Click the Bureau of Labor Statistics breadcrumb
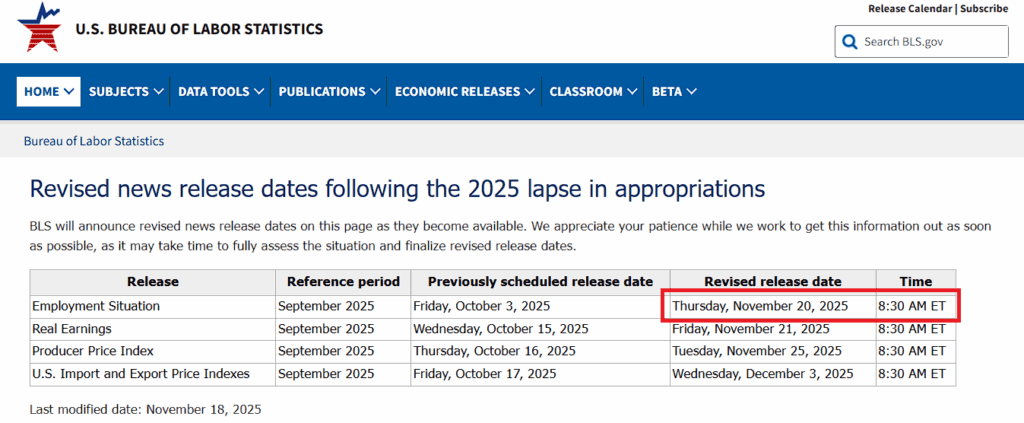The width and height of the screenshot is (1024, 423). (x=94, y=141)
